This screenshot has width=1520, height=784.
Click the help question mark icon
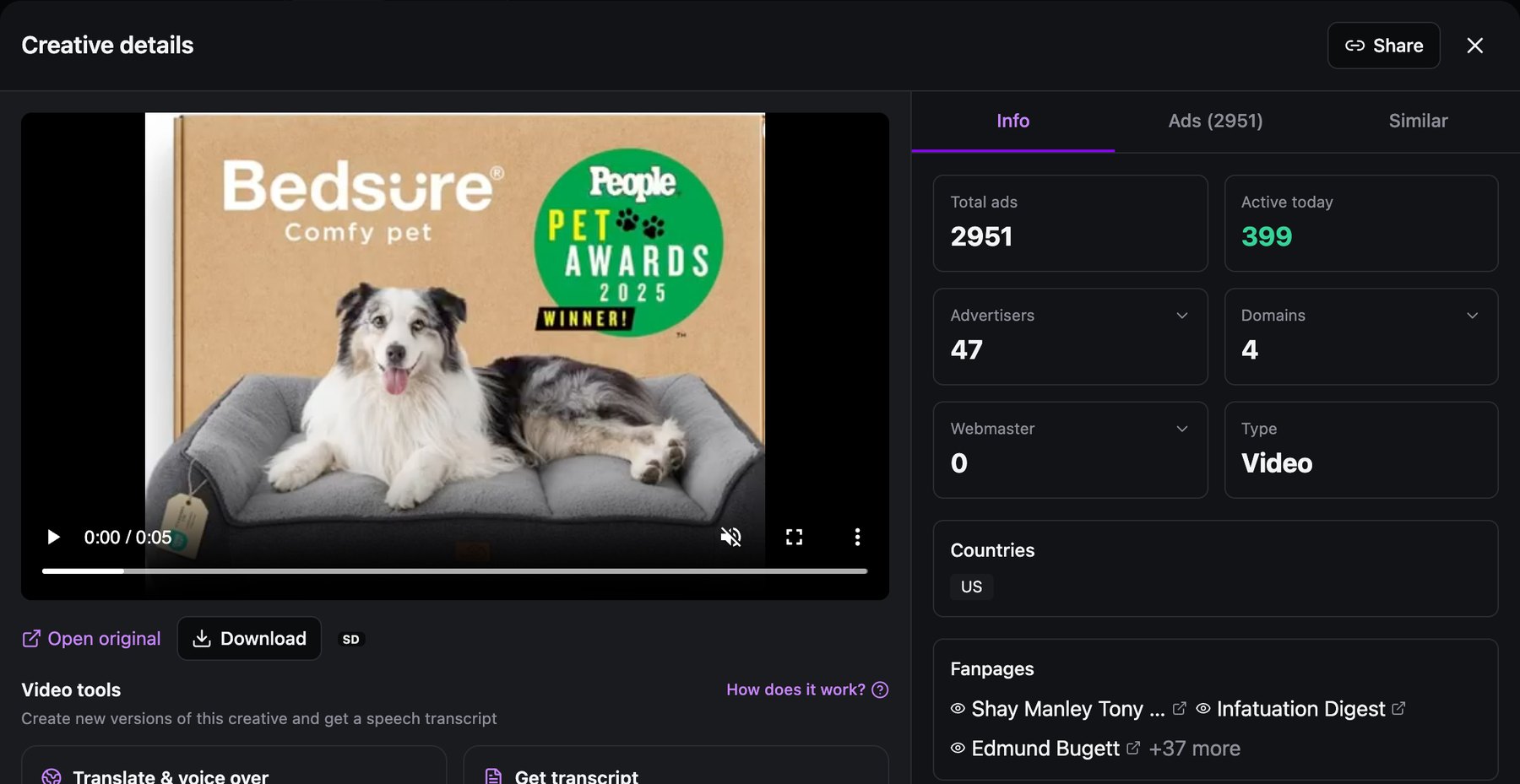[880, 689]
